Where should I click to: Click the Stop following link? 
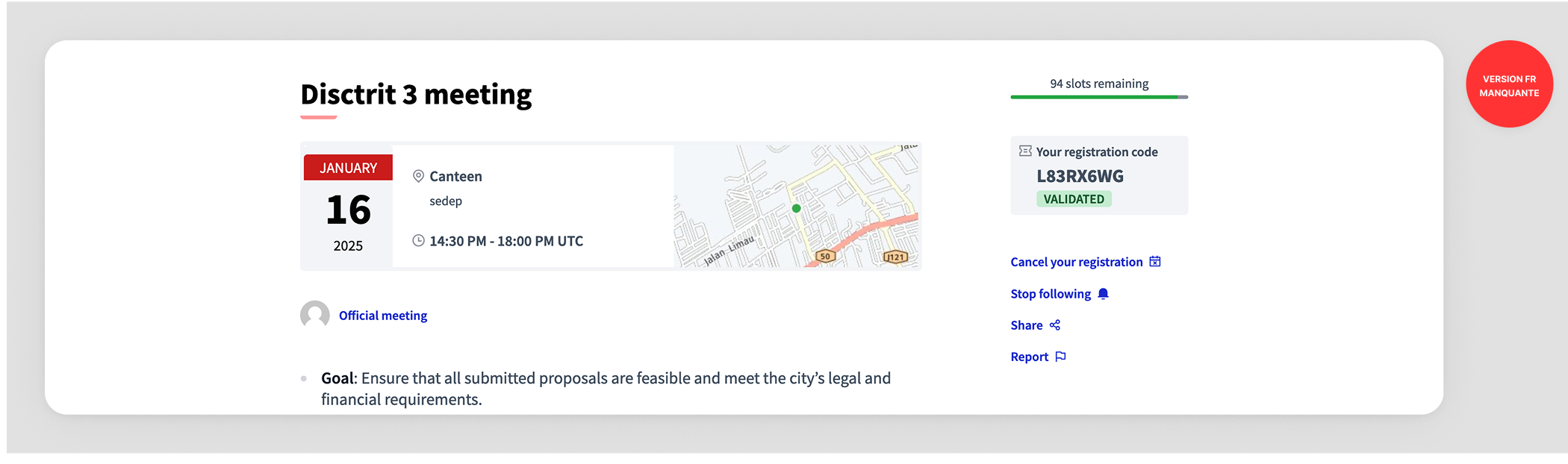tap(1060, 294)
